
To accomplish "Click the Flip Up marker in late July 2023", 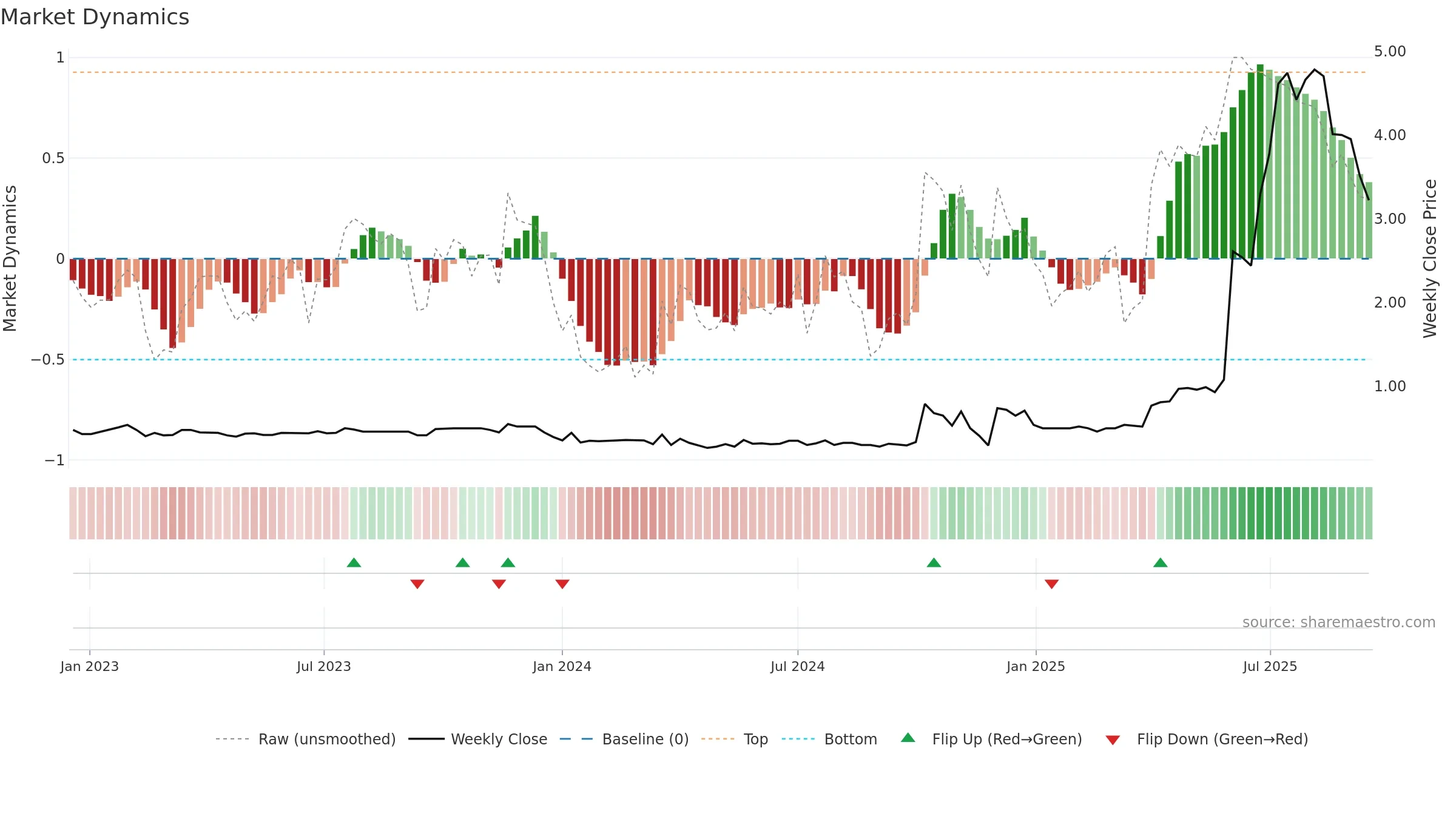I will [354, 562].
